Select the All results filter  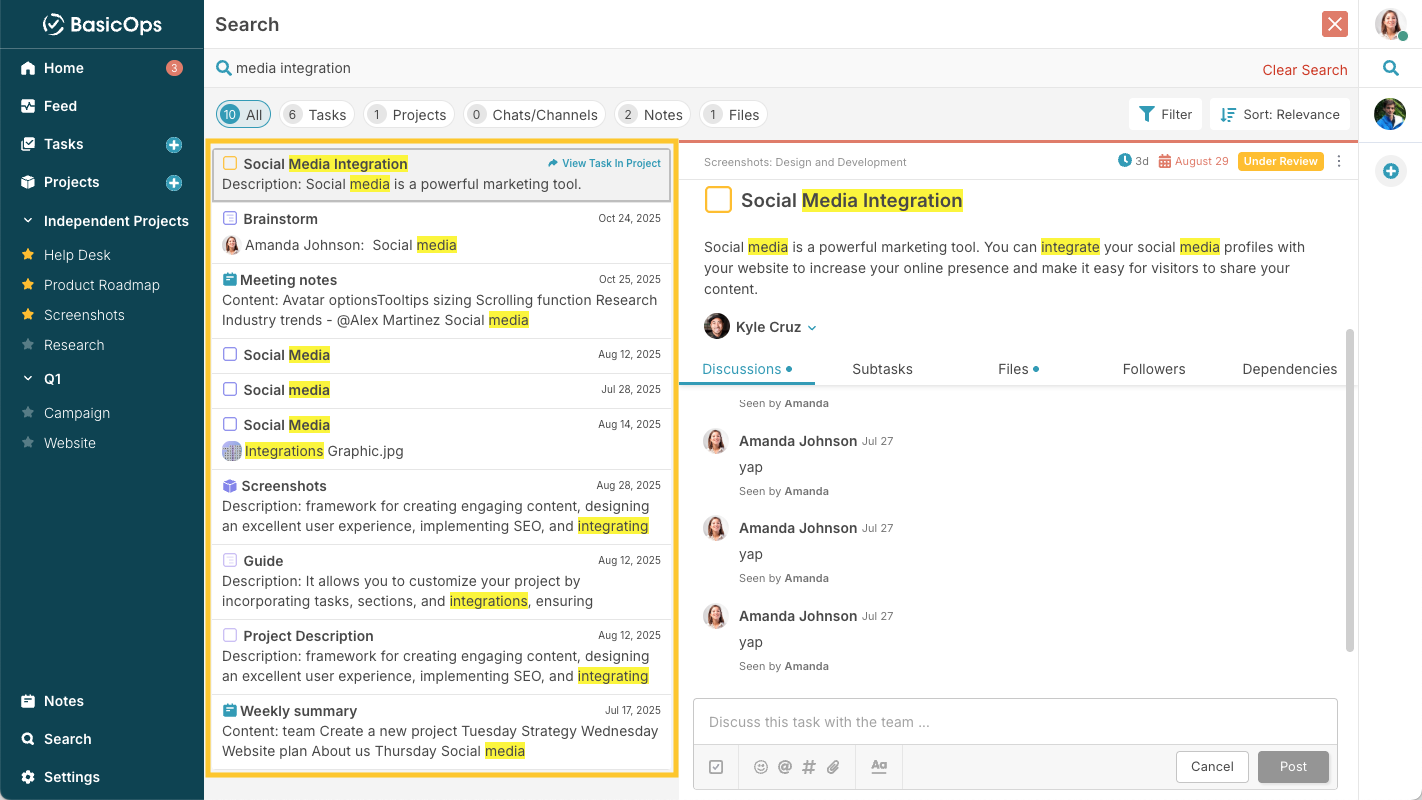pos(241,115)
